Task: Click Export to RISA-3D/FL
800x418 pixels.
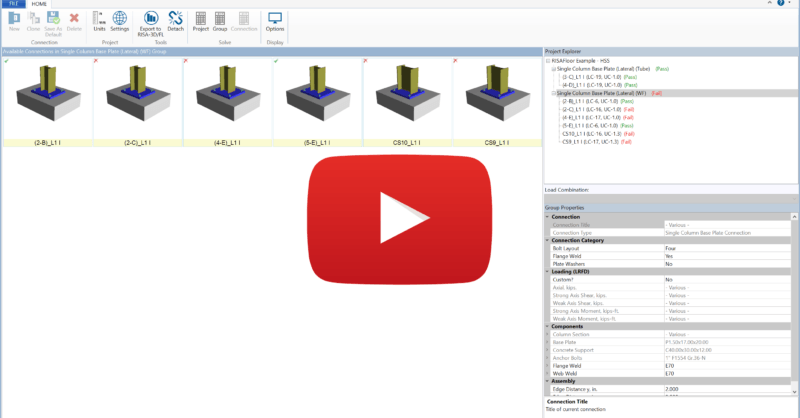Action: [150, 20]
